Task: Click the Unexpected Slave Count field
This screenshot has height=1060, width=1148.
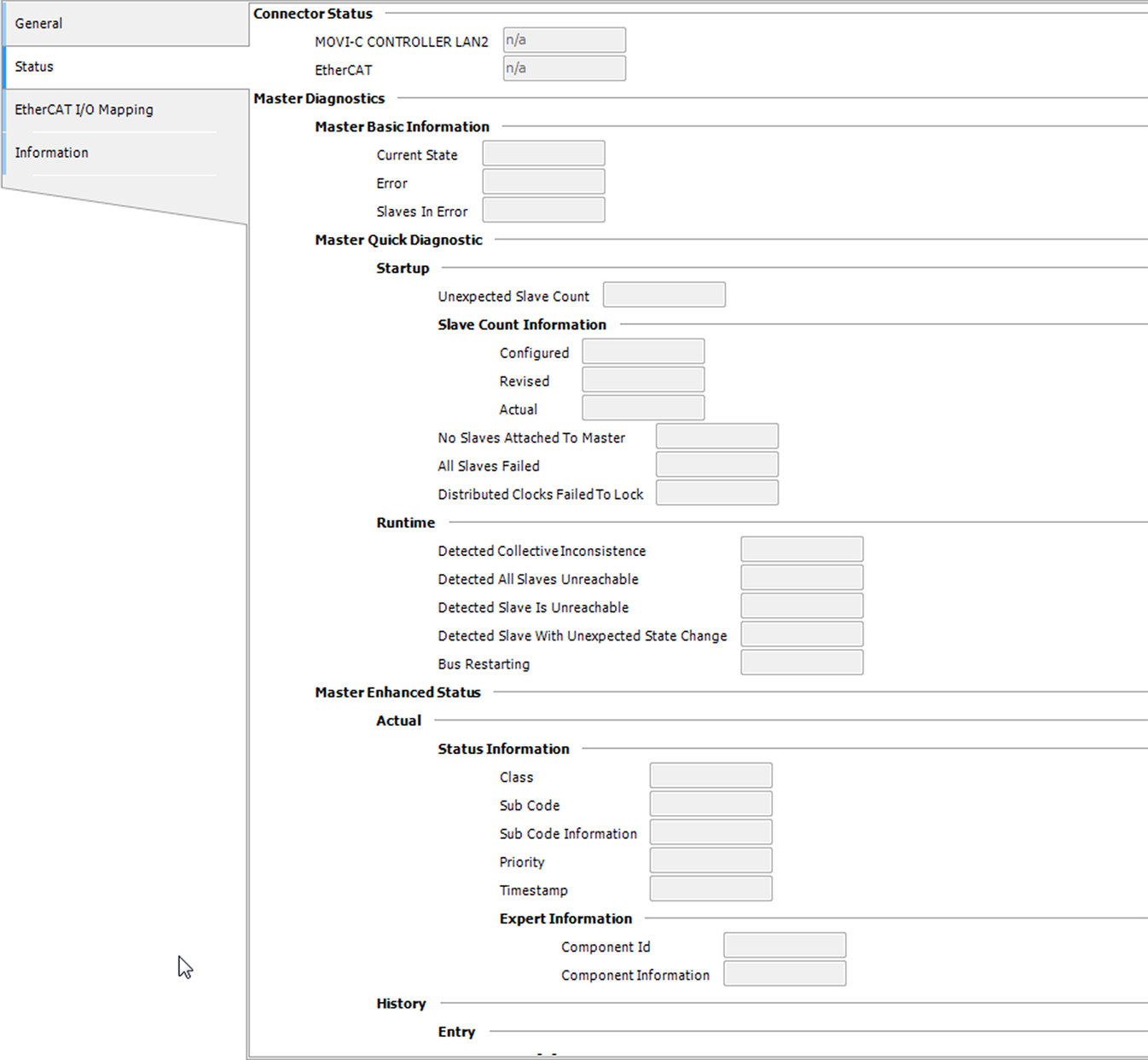Action: [664, 295]
